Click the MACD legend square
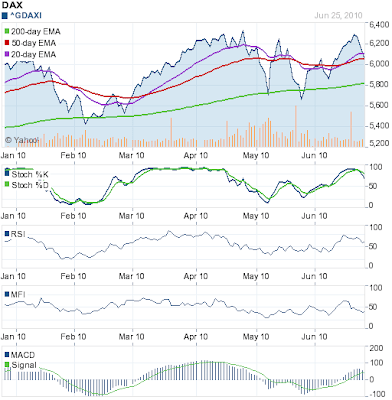The width and height of the screenshot is (392, 400). pos(7,355)
